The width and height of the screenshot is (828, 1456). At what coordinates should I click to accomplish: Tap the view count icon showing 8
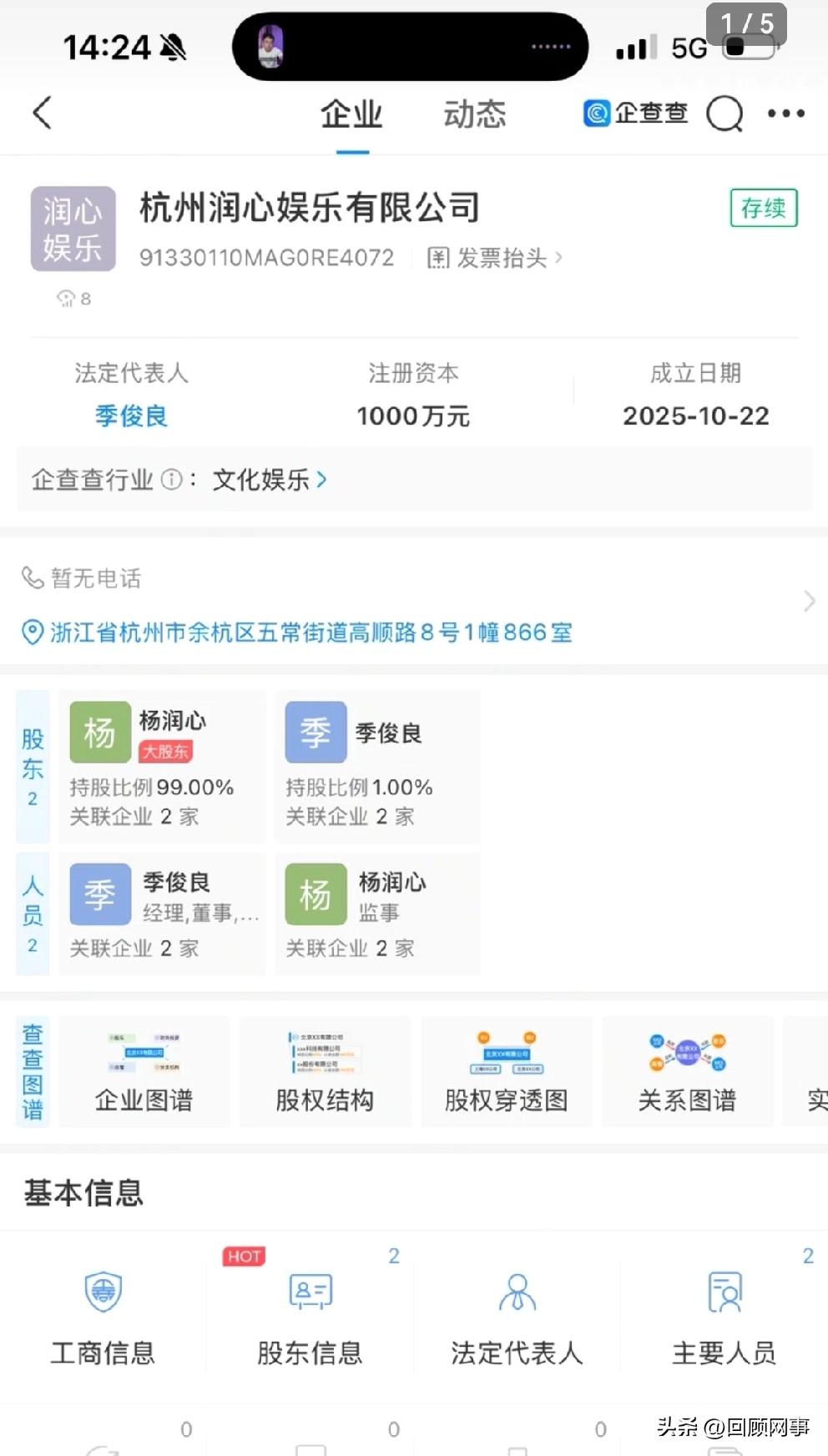[x=66, y=299]
